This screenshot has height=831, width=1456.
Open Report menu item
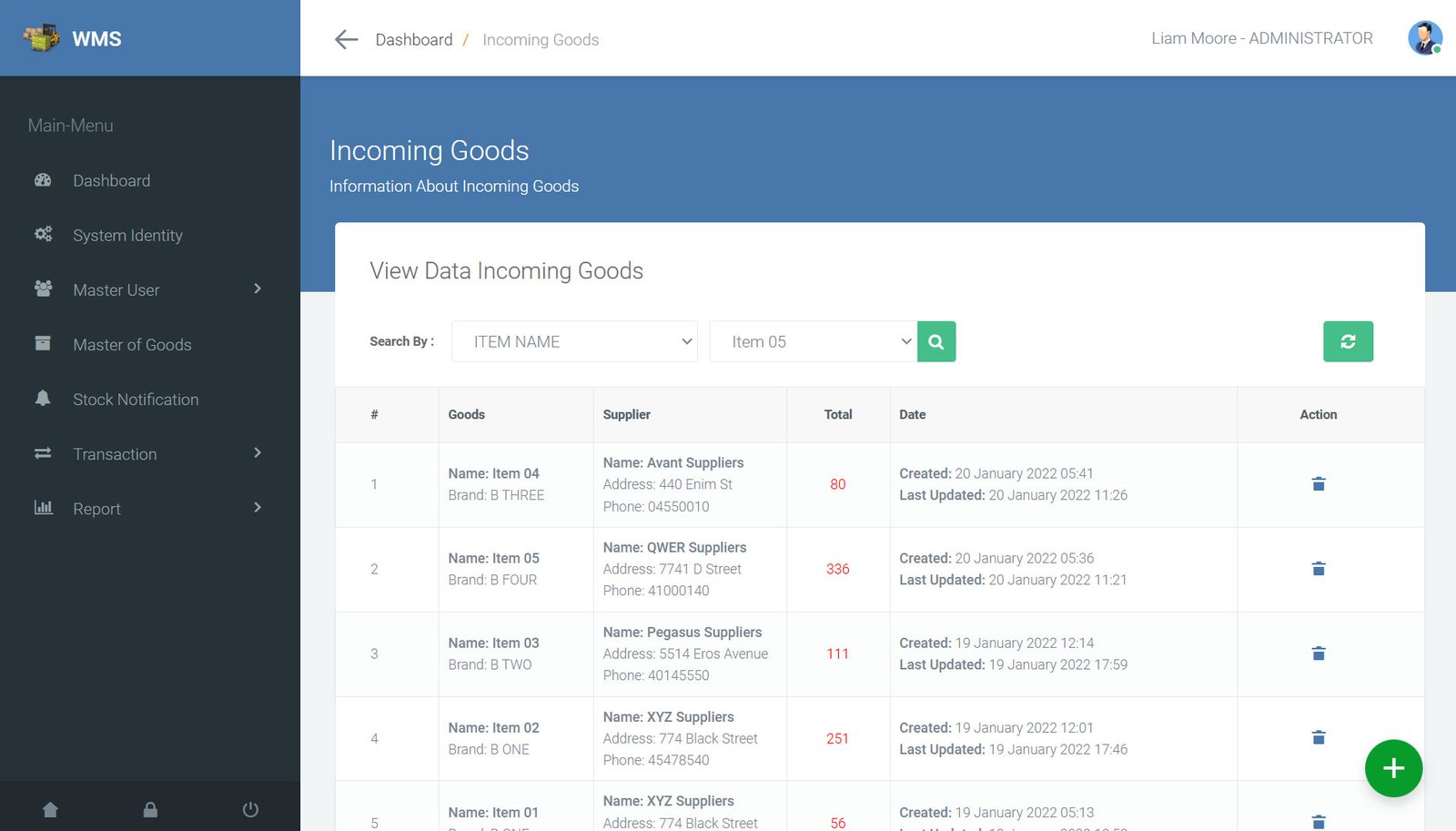(96, 508)
